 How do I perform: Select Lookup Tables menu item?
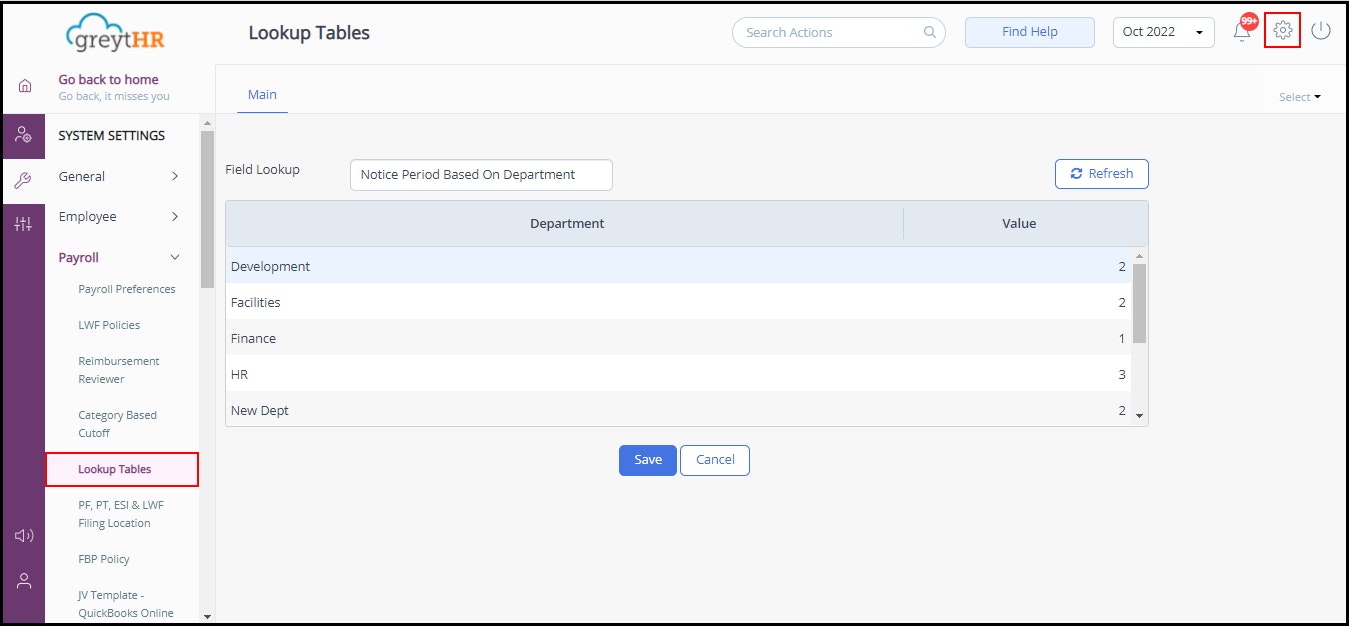point(122,469)
